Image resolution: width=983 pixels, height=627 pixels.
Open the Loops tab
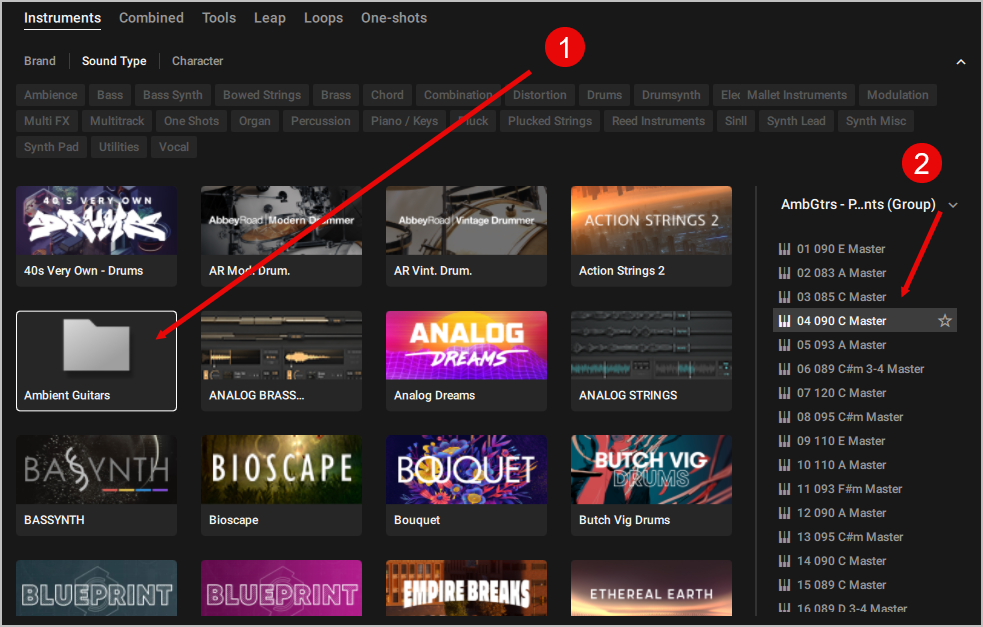click(x=323, y=18)
